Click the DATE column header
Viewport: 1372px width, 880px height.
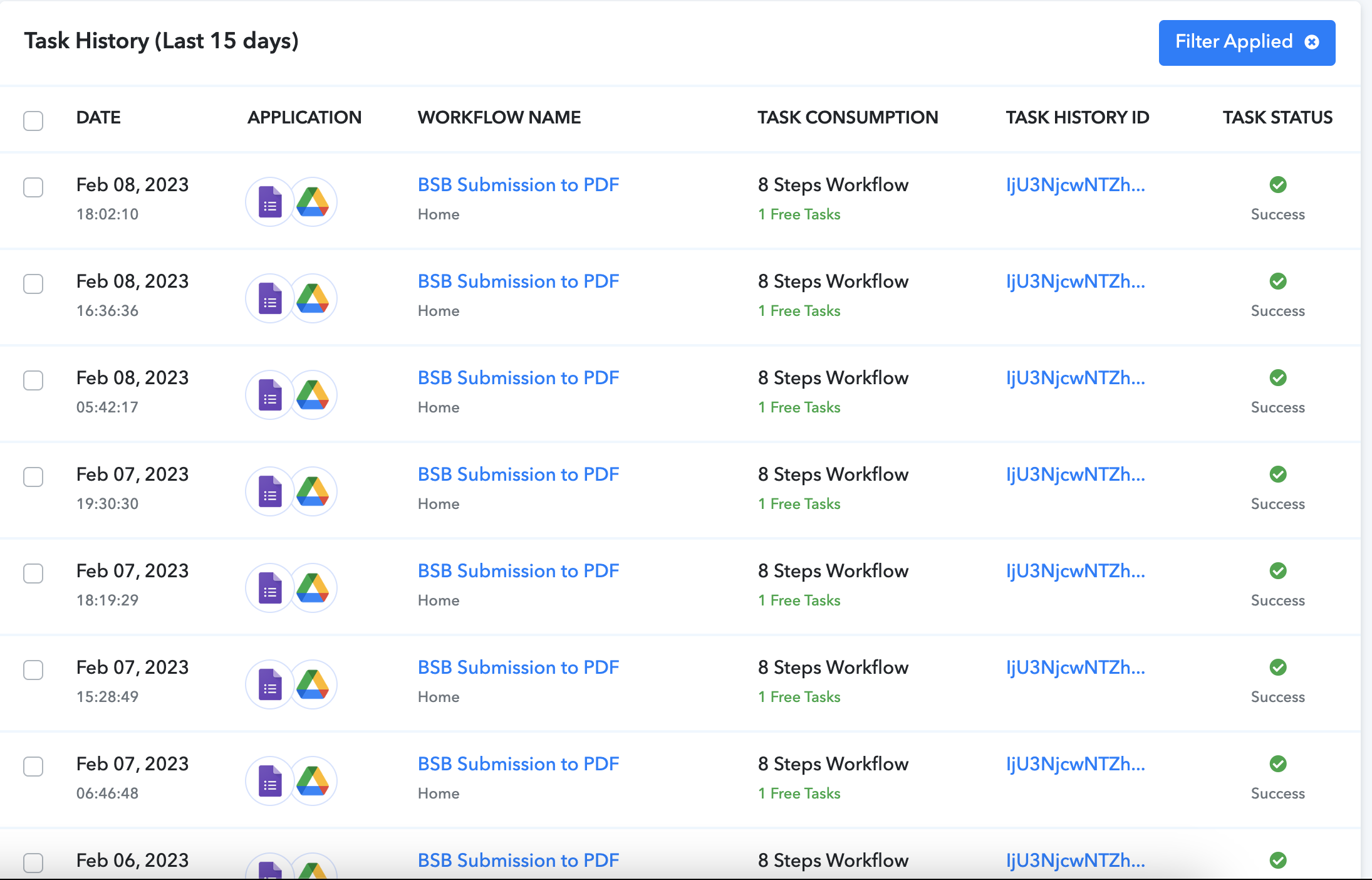click(98, 117)
